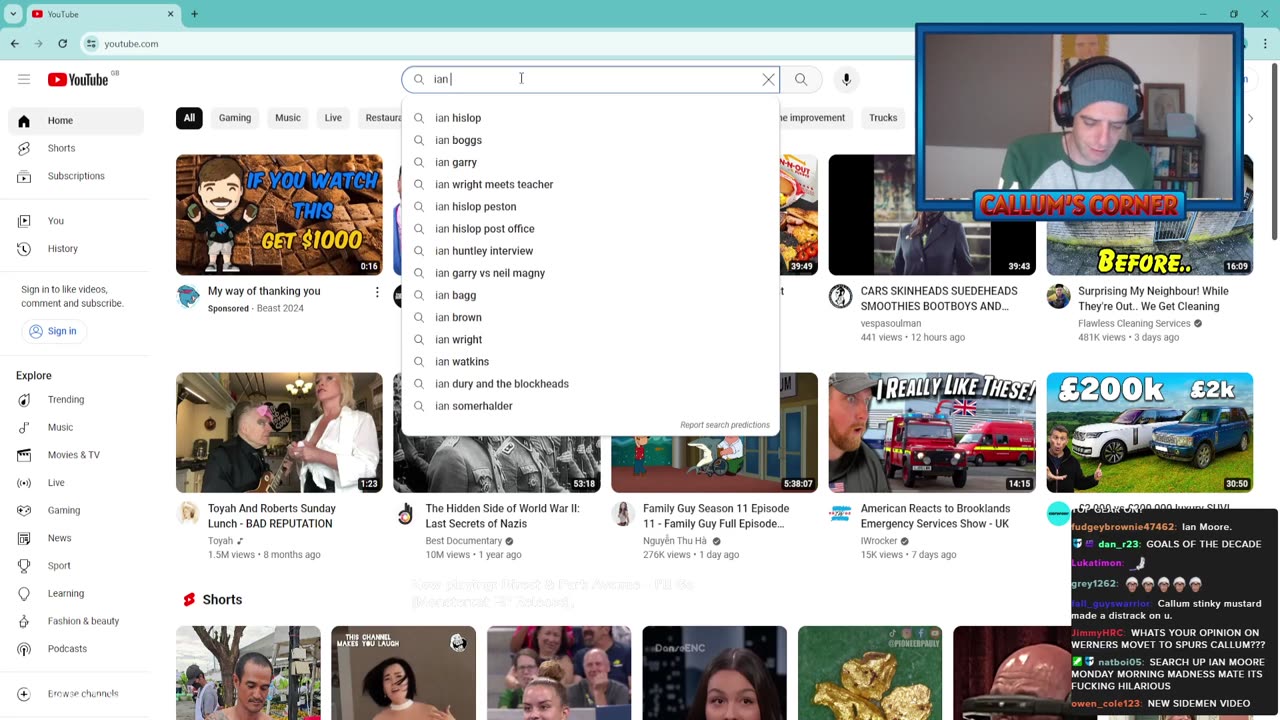
Task: Grab the page vertical scrollbar
Action: pos(1274,150)
